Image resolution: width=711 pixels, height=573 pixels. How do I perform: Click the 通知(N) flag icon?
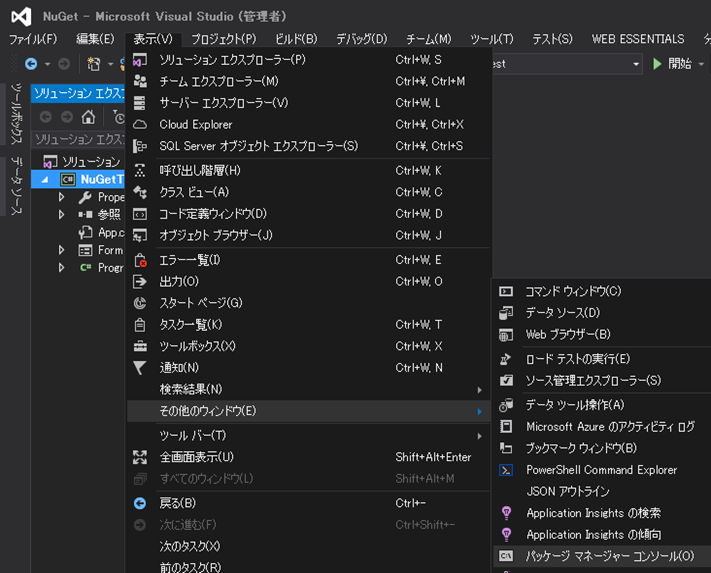click(140, 368)
